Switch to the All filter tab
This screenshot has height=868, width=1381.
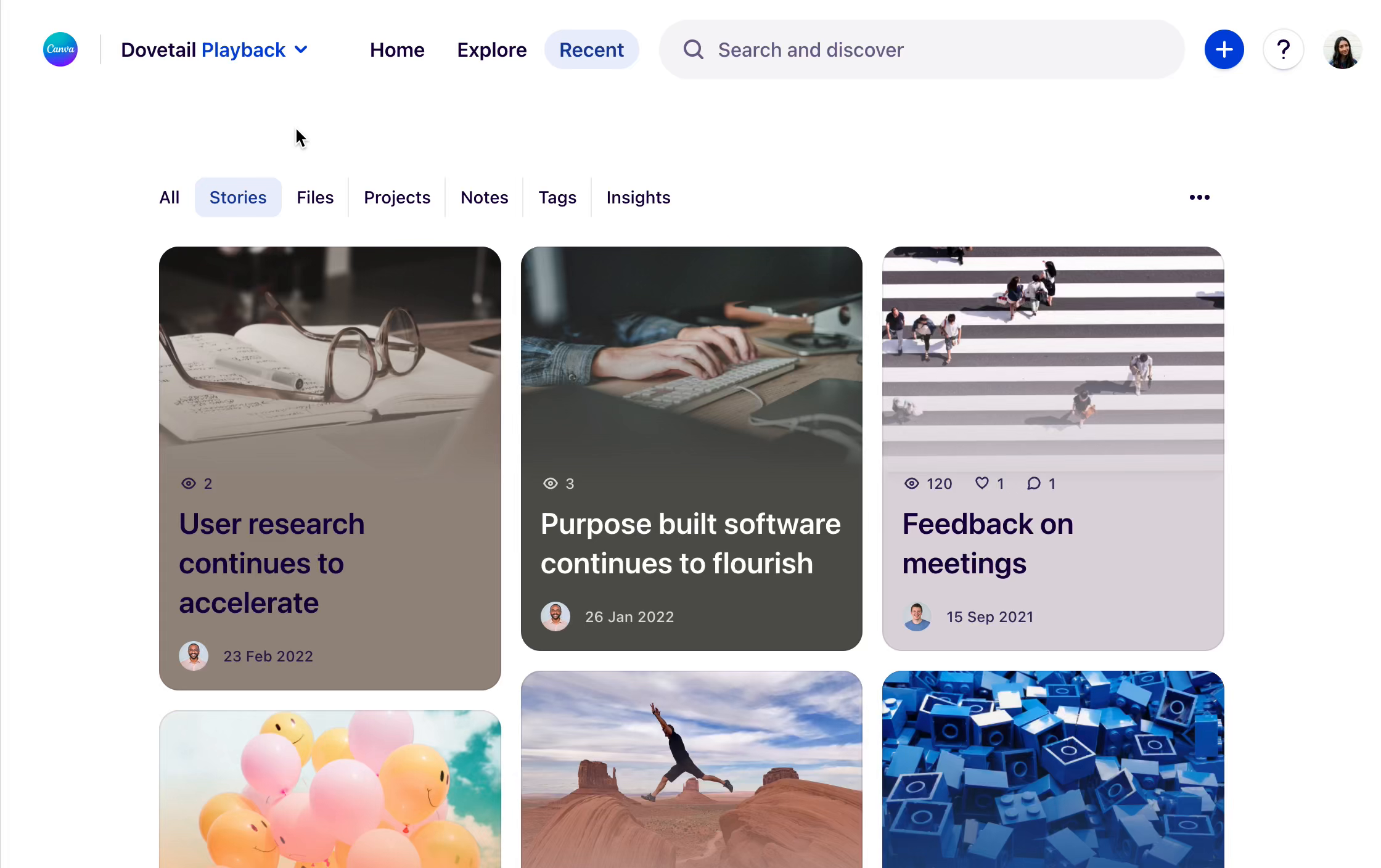169,197
